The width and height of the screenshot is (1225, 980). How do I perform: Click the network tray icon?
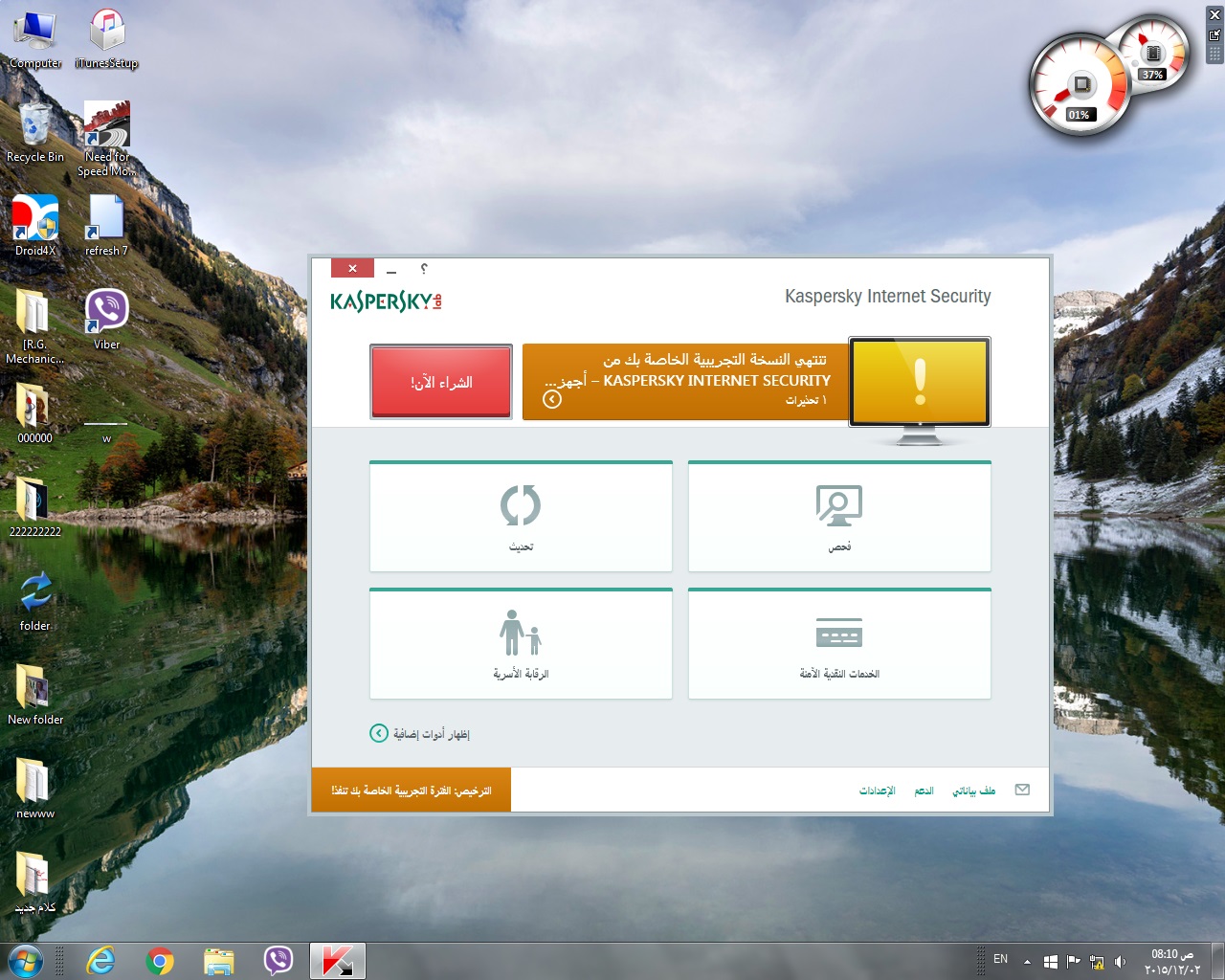(1097, 962)
